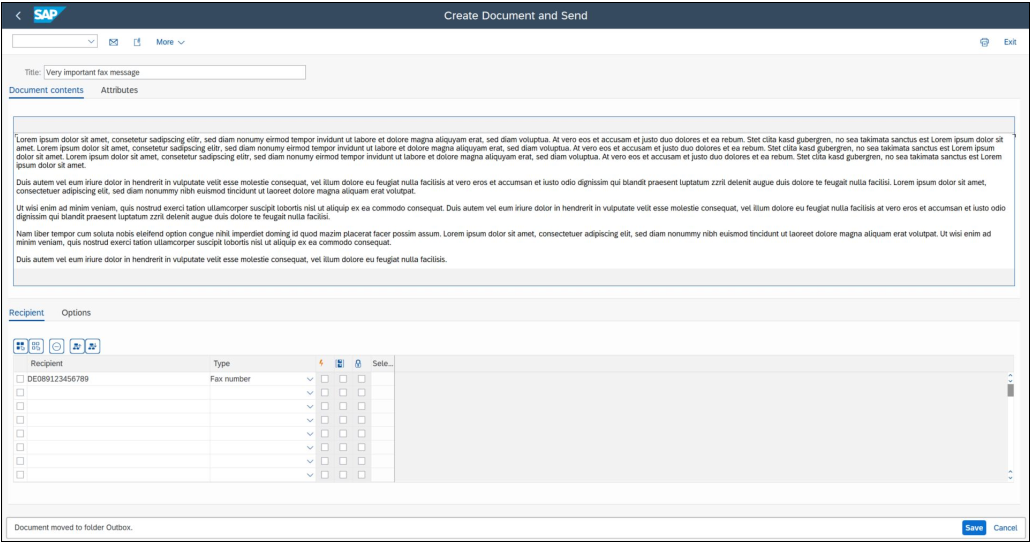Expand the More menu in toolbar
This screenshot has width=1033, height=544.
point(170,42)
